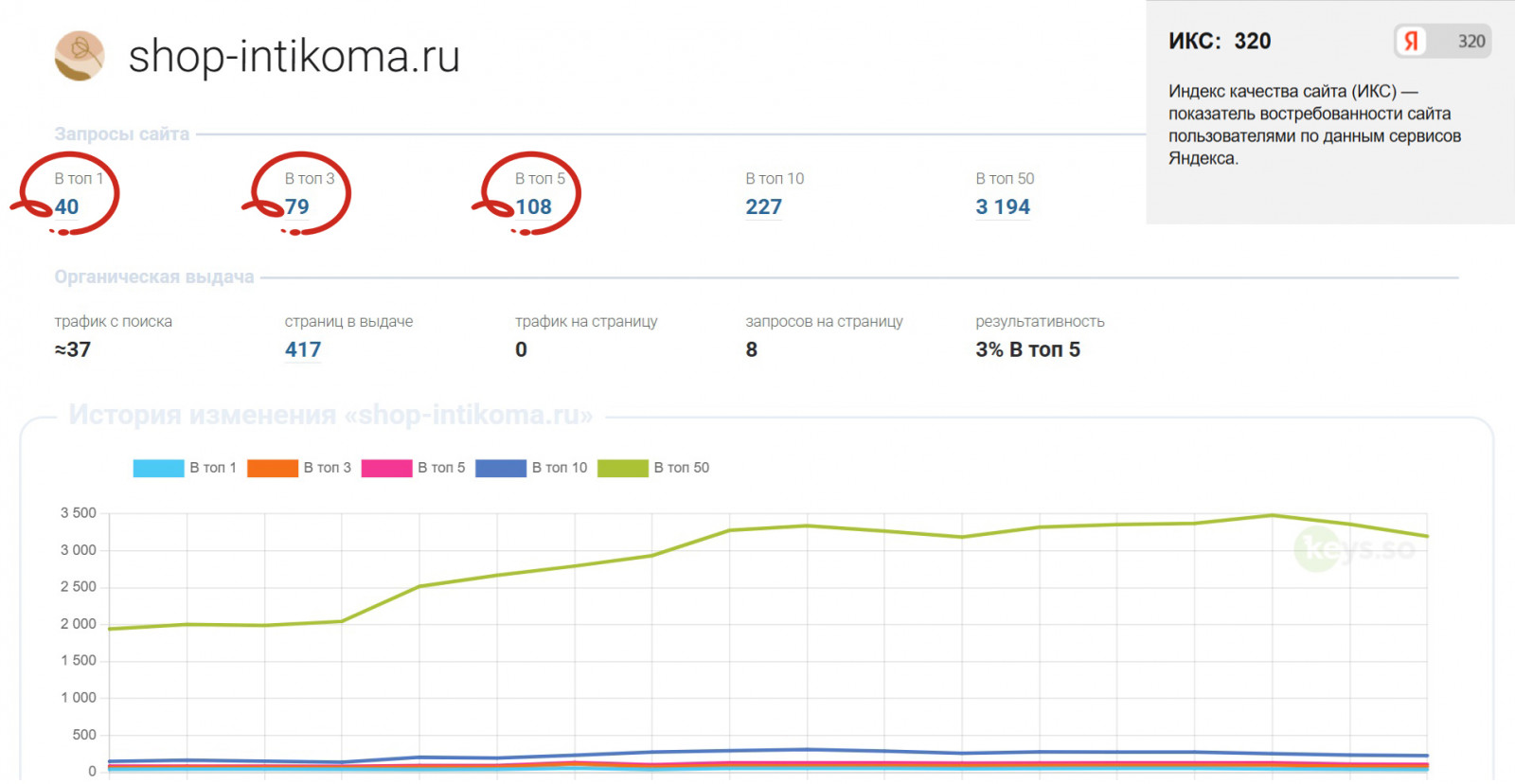Viewport: 1515px width, 784px height.
Task: Open the shop-intikoma.ru domain heading
Action: pos(294,56)
